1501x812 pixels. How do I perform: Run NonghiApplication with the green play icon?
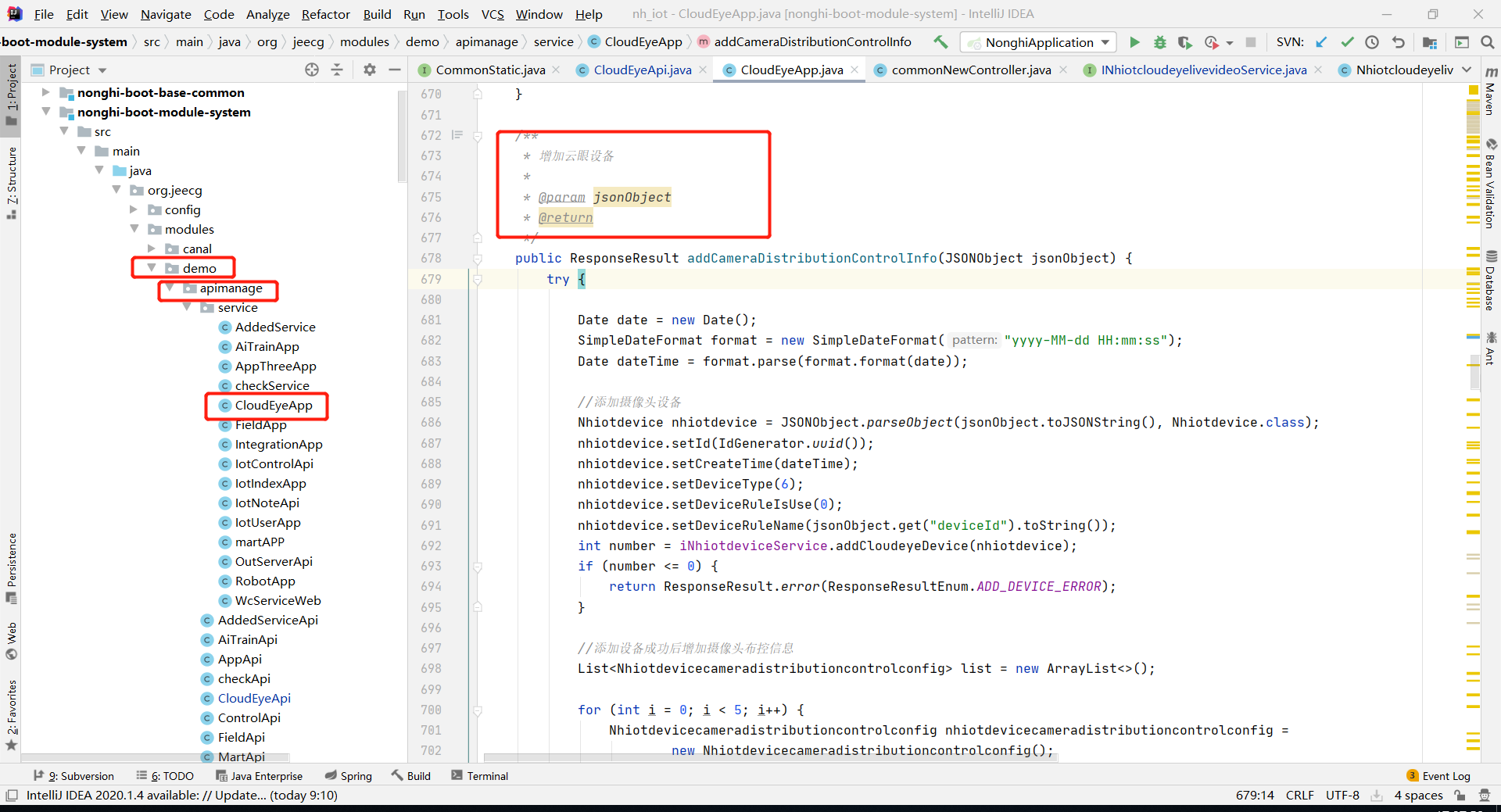coord(1135,42)
